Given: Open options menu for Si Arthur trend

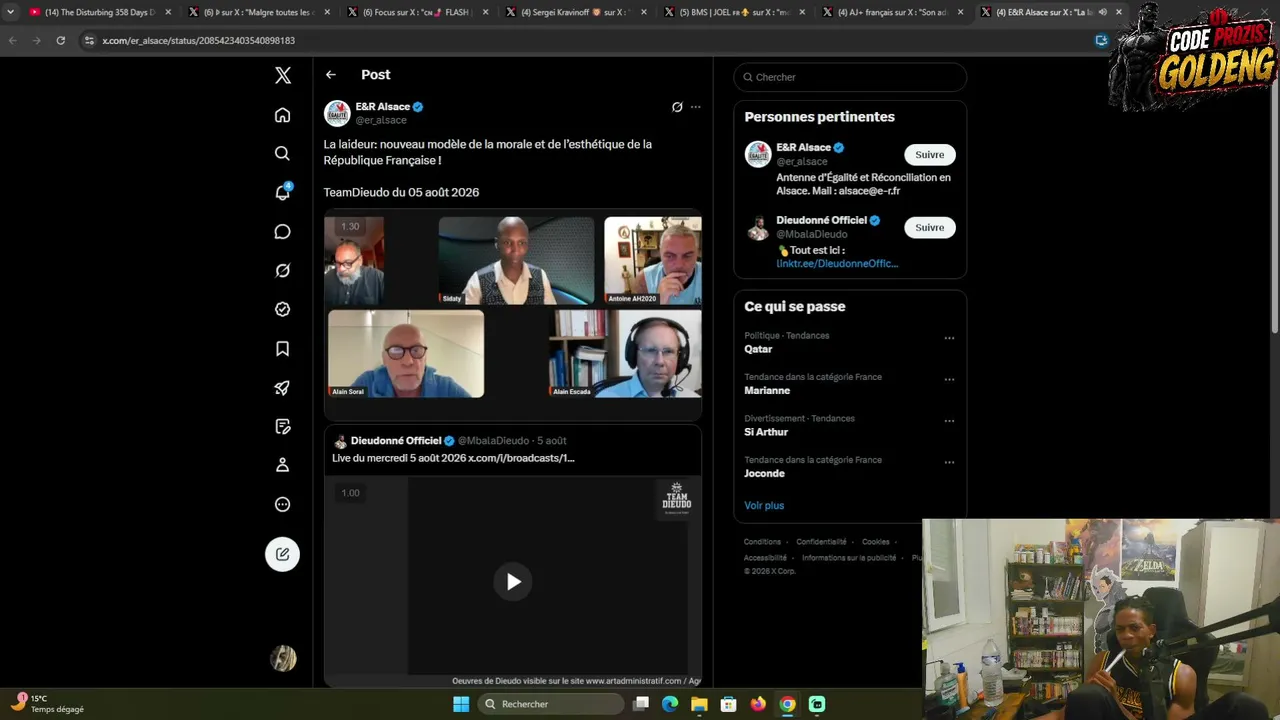Looking at the screenshot, I should point(949,421).
